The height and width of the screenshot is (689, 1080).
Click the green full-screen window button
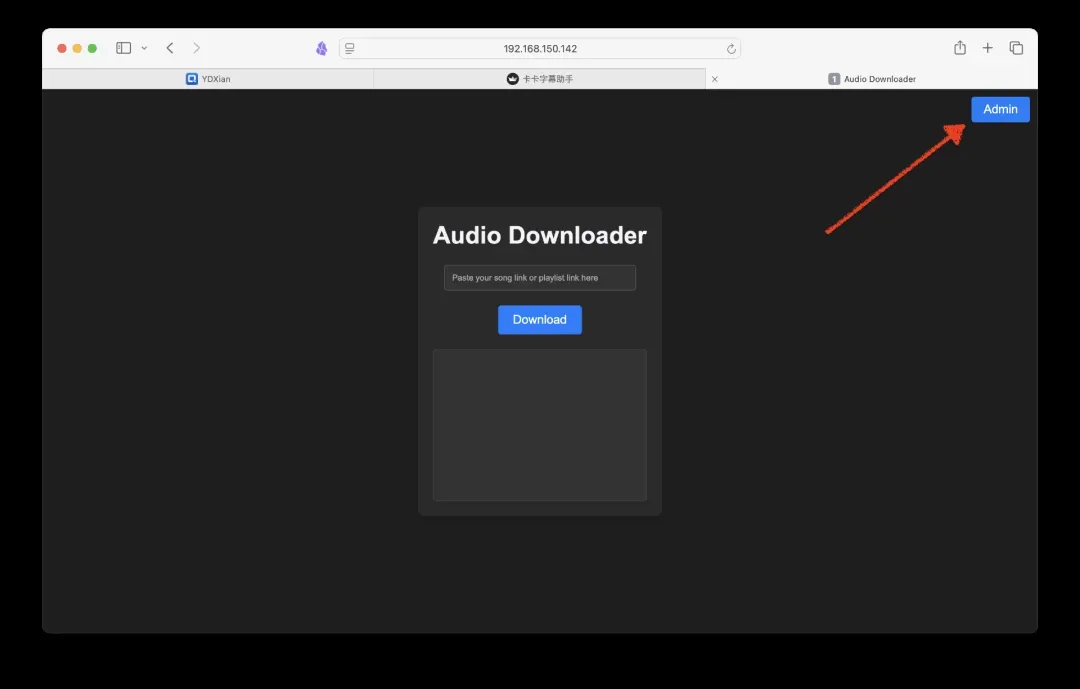point(92,48)
